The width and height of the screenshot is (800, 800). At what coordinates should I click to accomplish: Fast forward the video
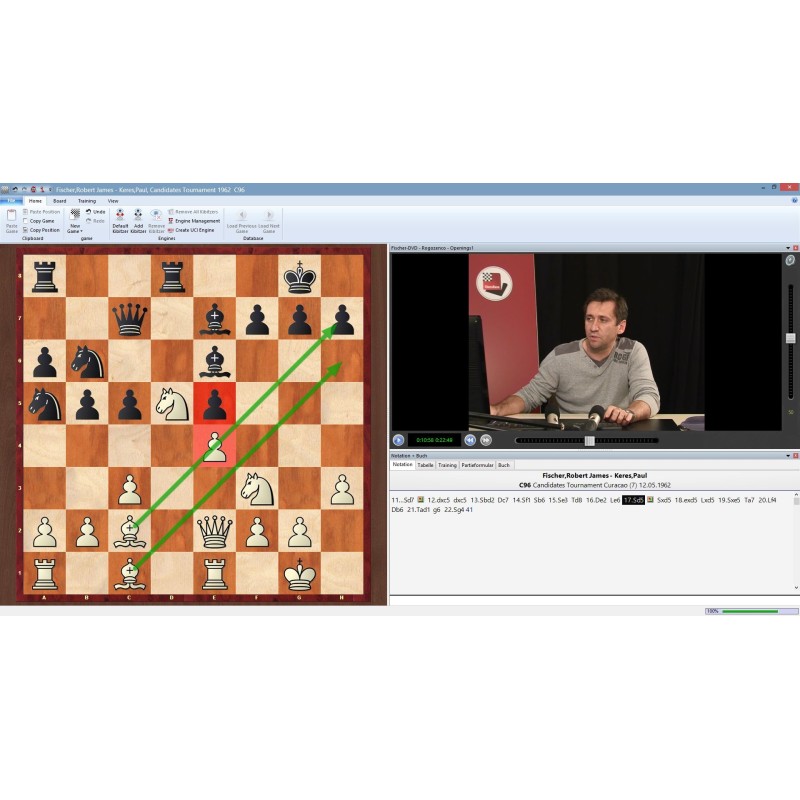click(x=486, y=440)
